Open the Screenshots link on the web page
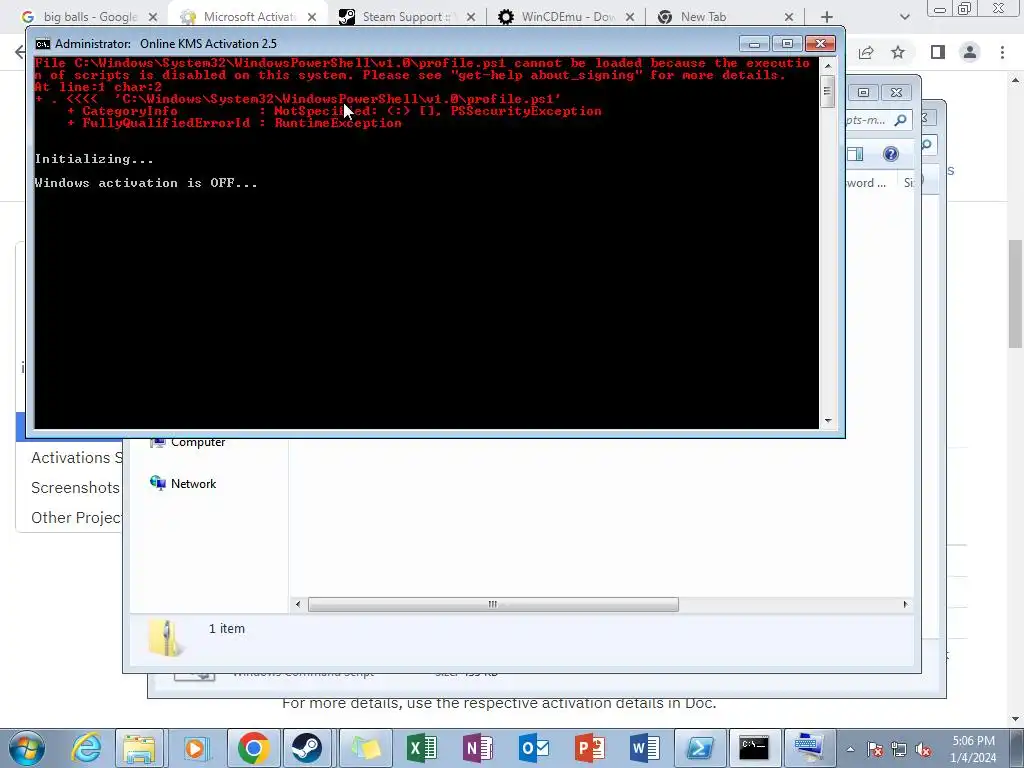This screenshot has height=768, width=1024. click(75, 488)
